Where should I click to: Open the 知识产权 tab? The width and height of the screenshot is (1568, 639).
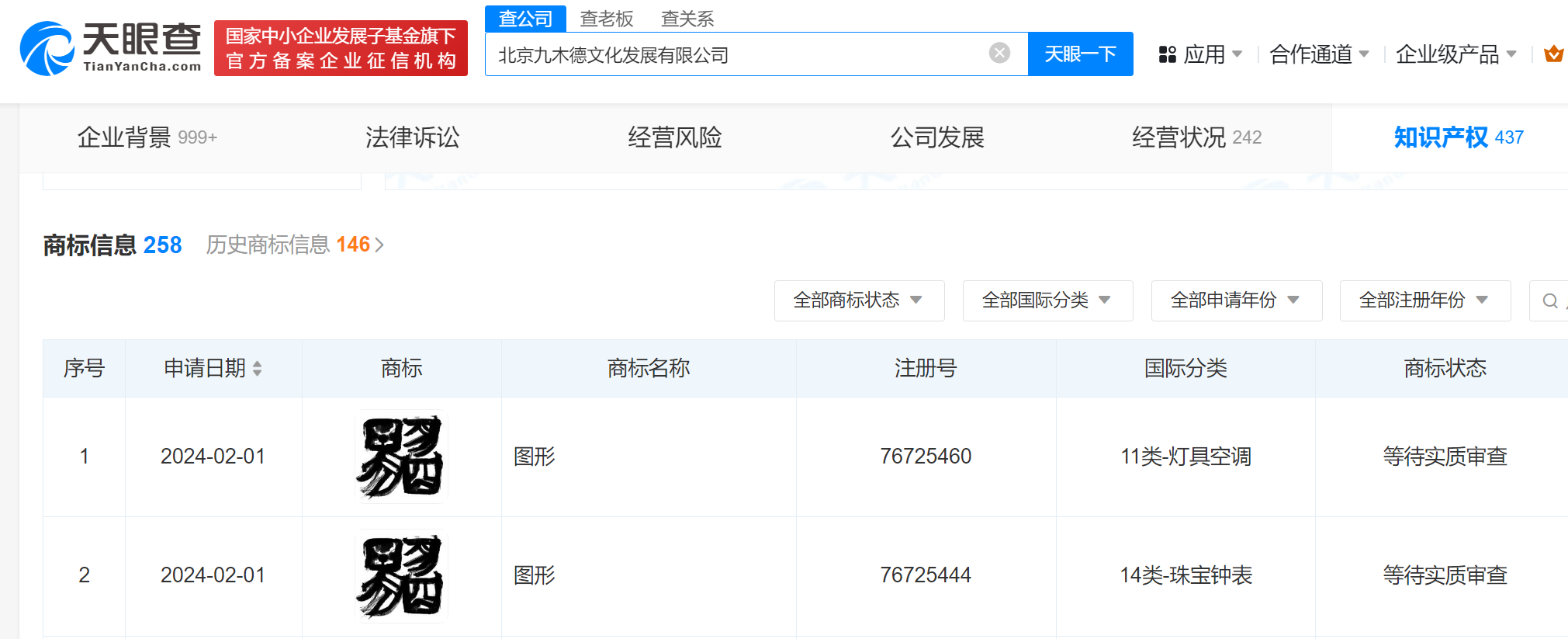[1459, 137]
